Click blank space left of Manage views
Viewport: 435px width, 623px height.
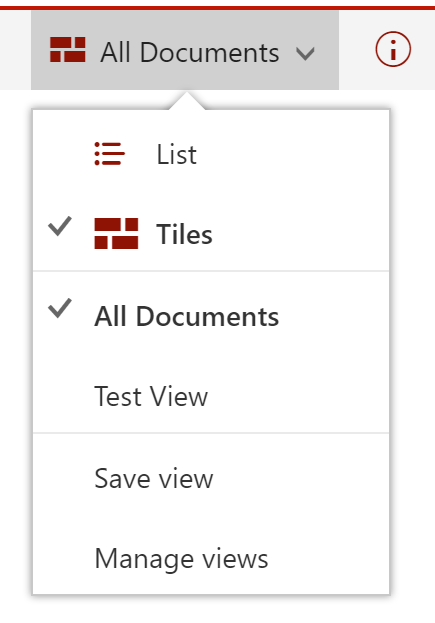[64, 558]
